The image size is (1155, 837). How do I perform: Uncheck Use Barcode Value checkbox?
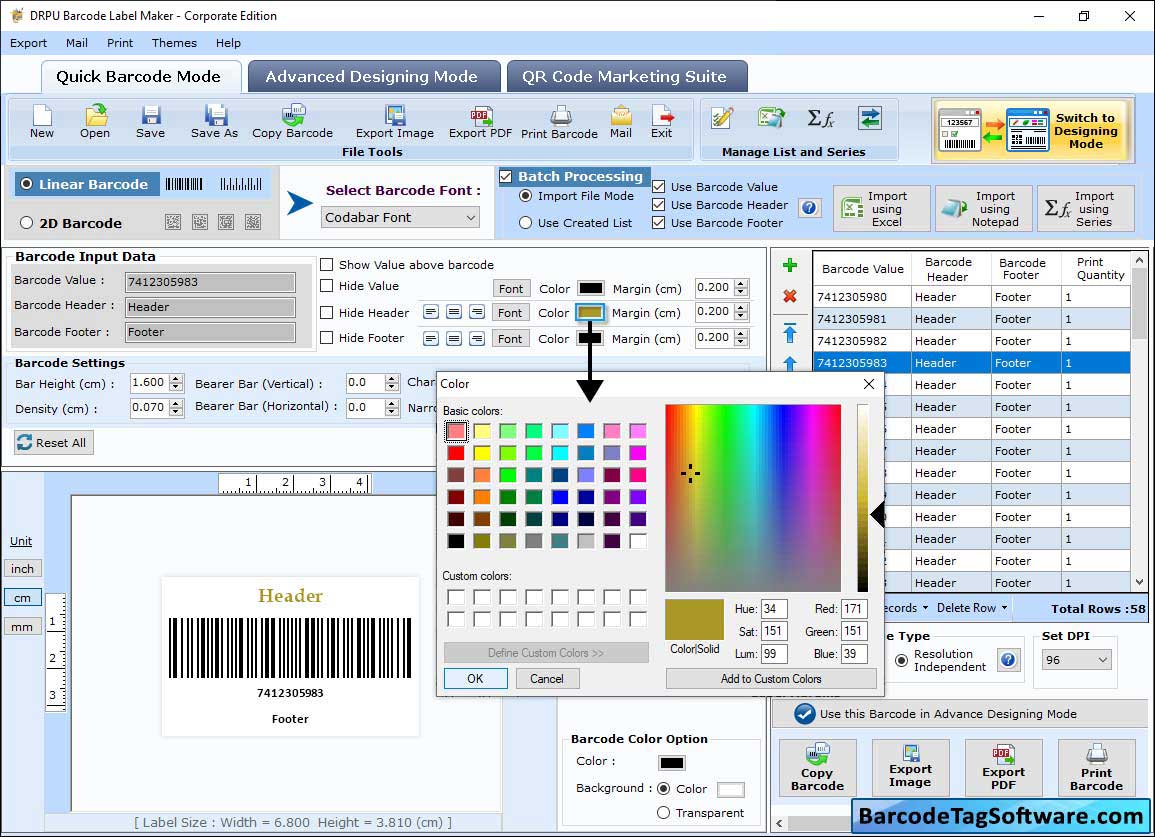659,187
